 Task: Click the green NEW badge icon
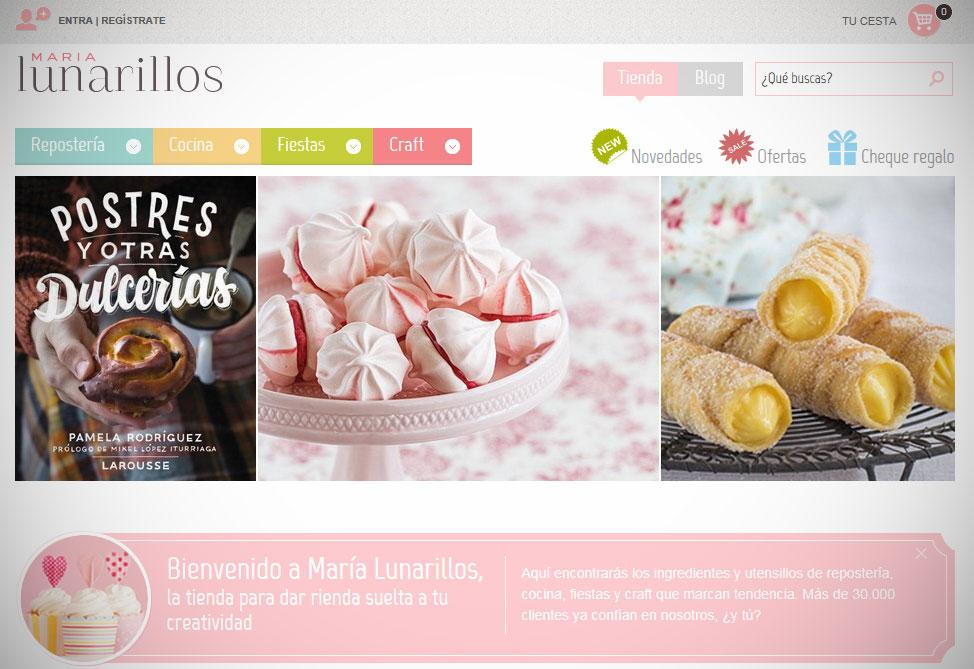point(609,147)
